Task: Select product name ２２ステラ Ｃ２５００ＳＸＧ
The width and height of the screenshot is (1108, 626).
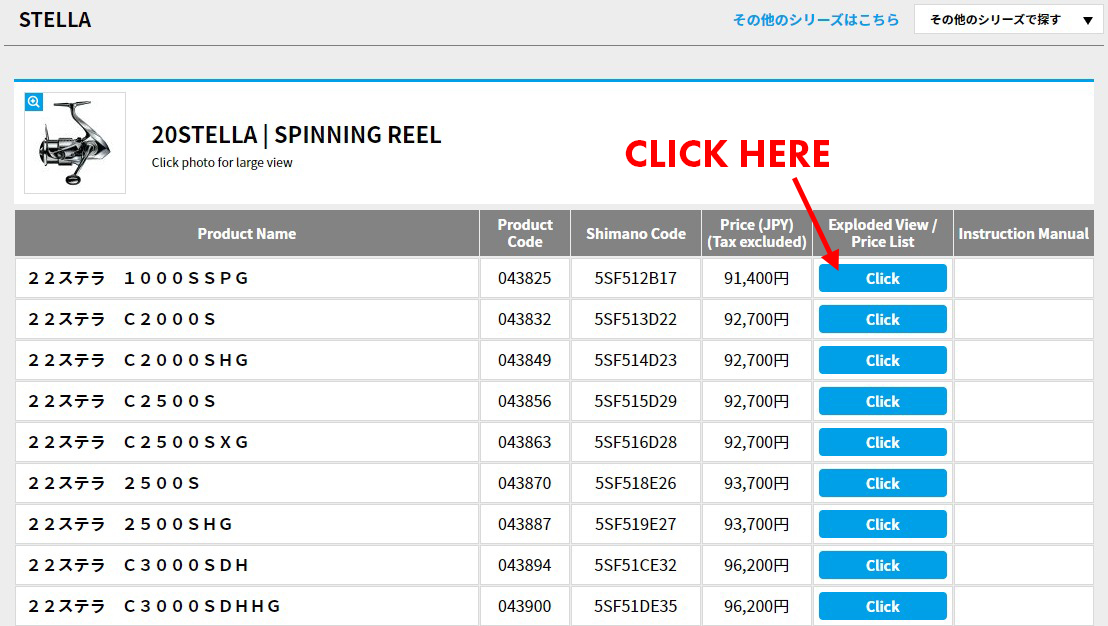Action: coord(138,442)
